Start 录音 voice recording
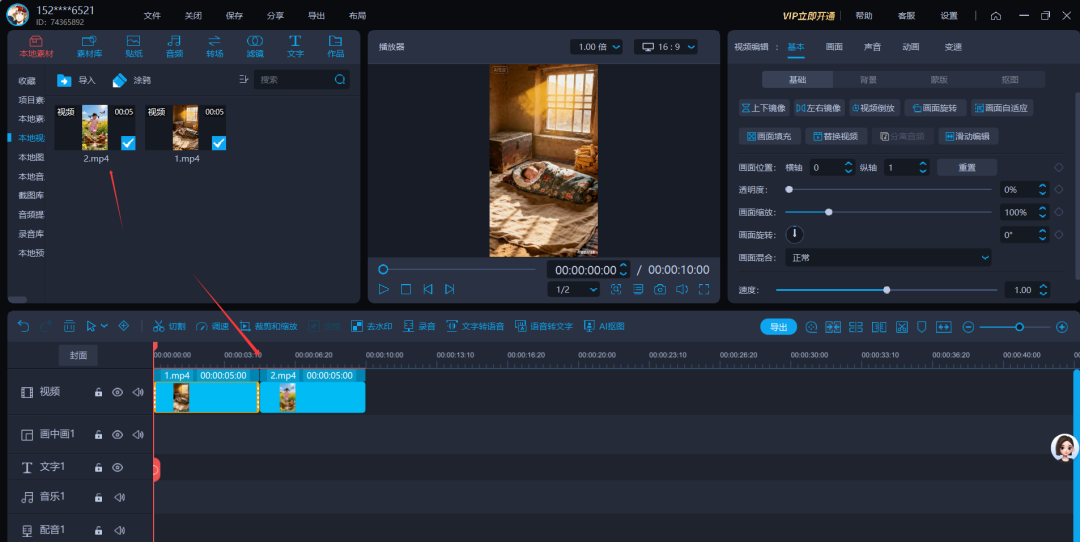 pos(419,326)
